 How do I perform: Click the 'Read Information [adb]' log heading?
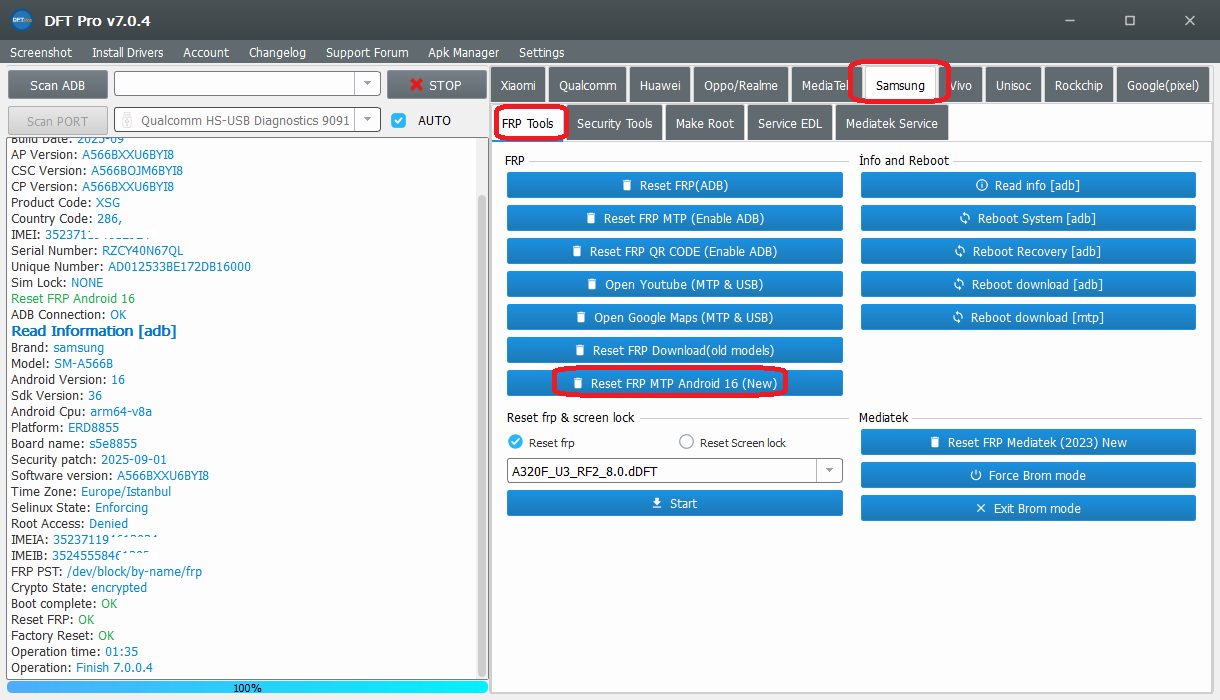tap(94, 331)
